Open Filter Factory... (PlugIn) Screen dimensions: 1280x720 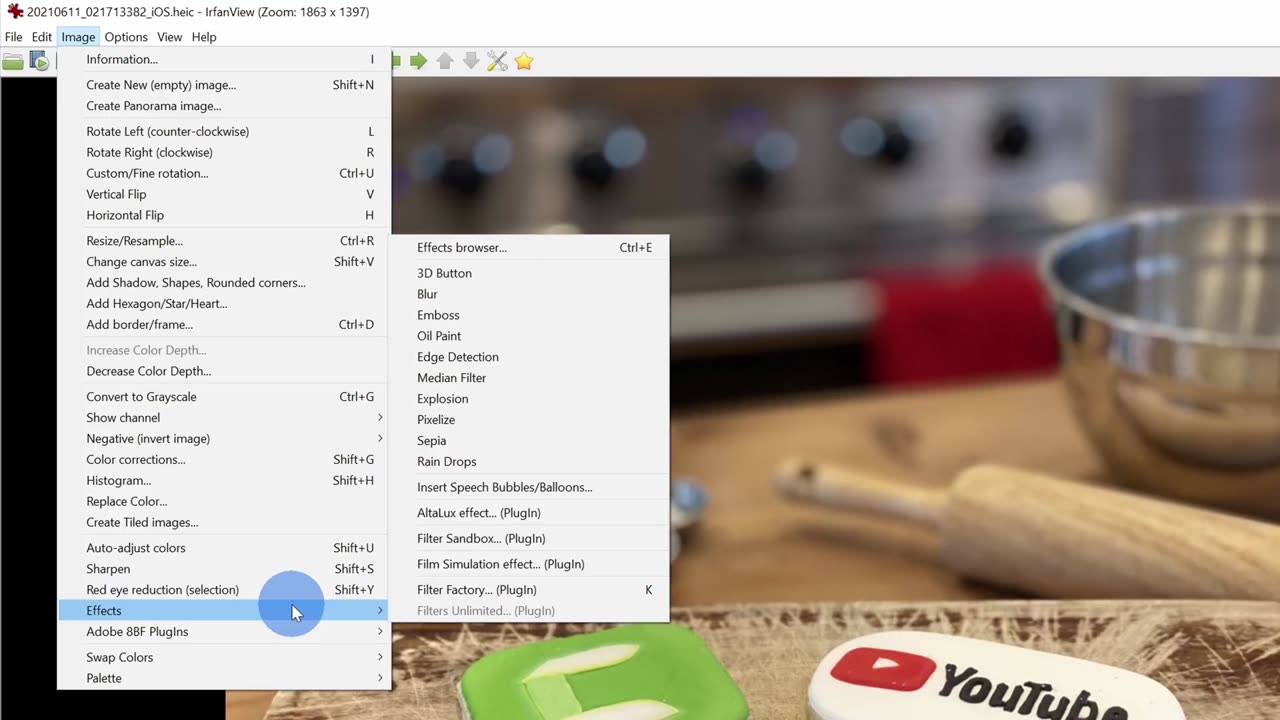pyautogui.click(x=529, y=590)
